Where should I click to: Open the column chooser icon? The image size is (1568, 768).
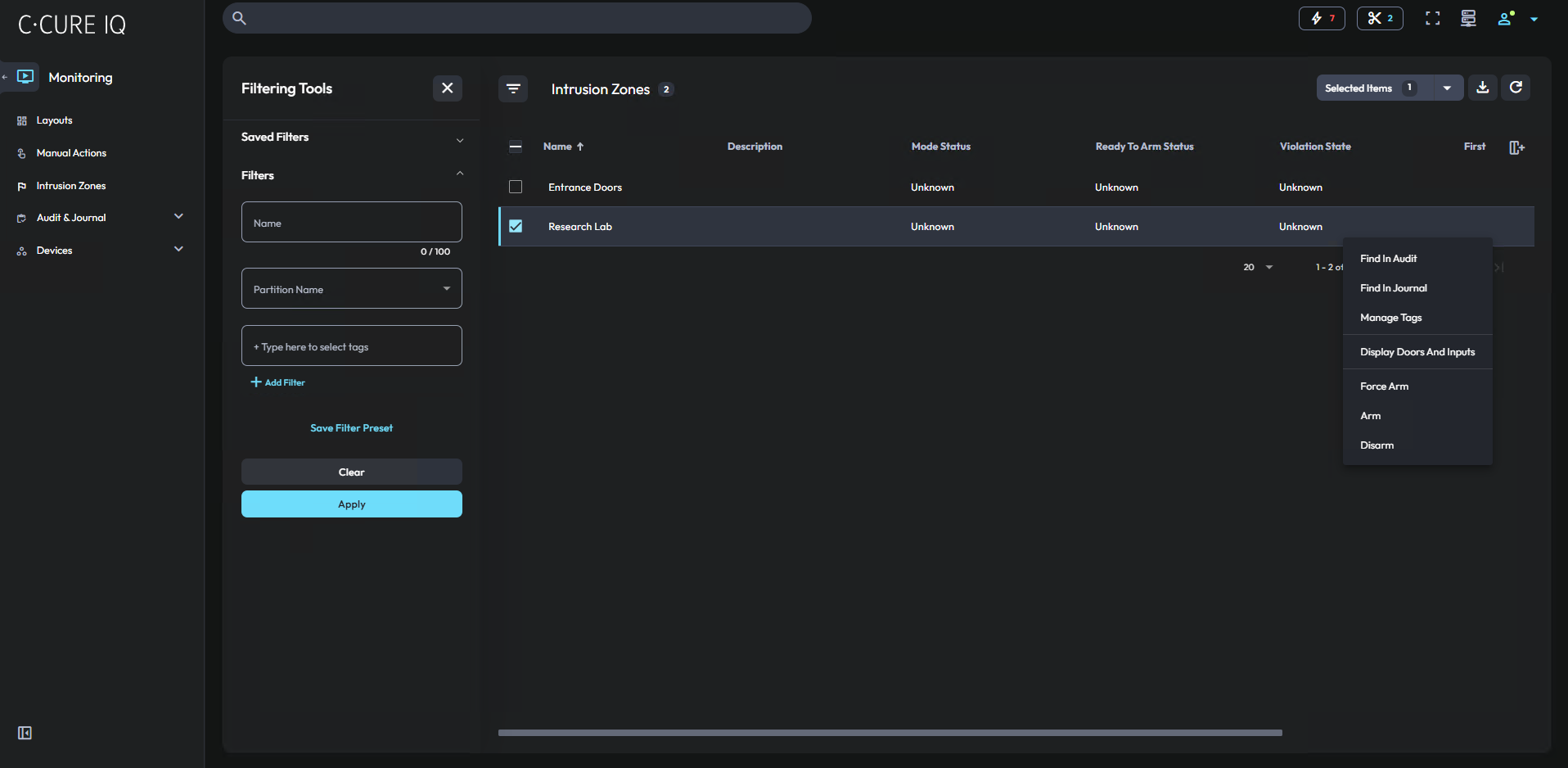tap(1516, 147)
